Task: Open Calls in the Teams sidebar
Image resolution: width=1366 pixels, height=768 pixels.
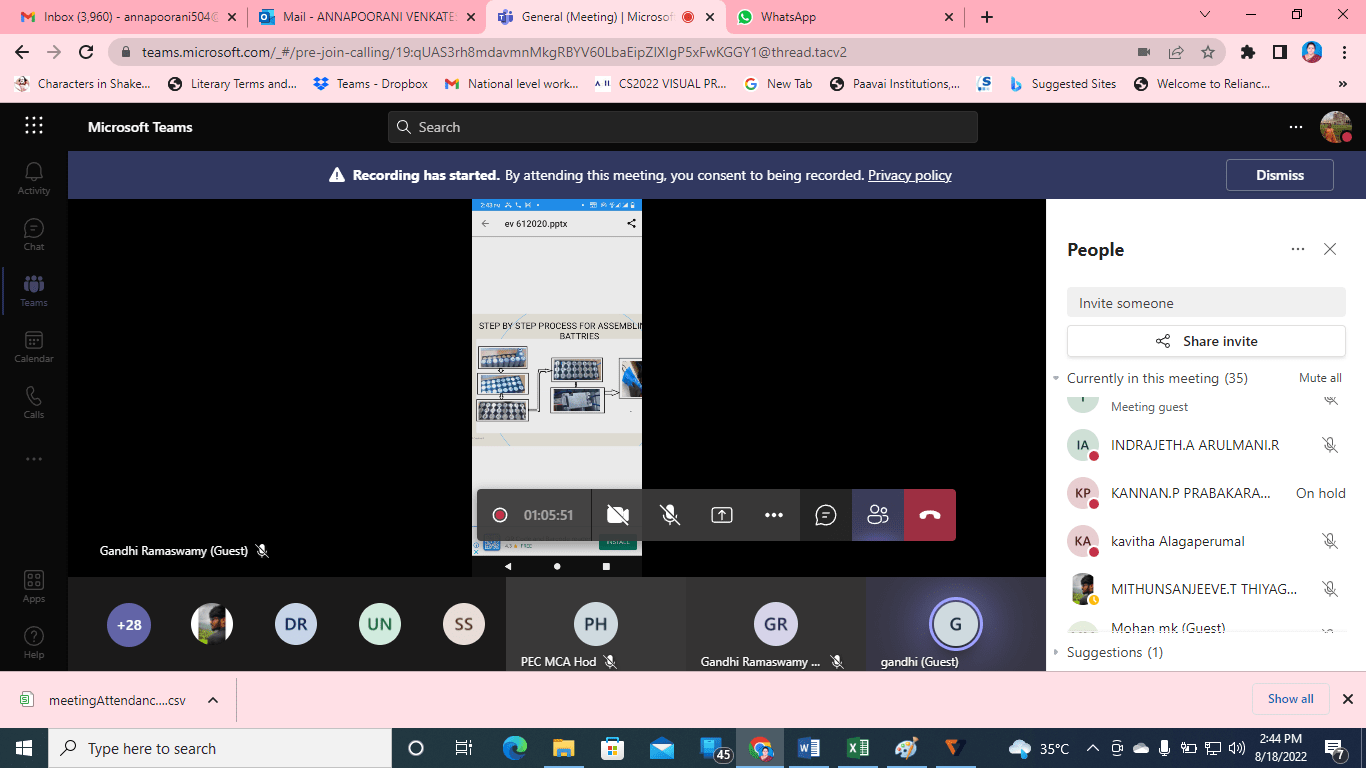Action: (34, 403)
